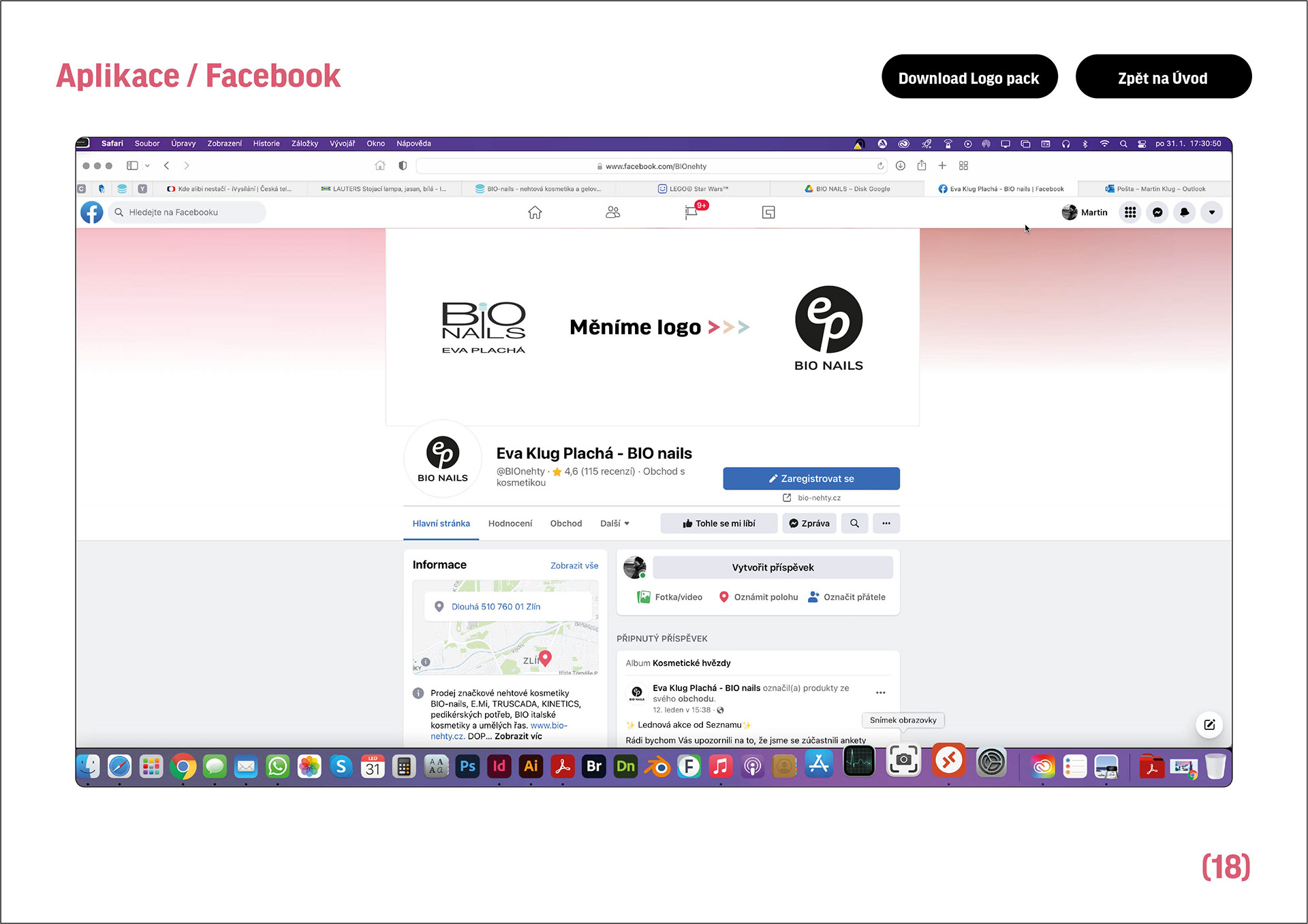Switch to BIO NAILS – Disk Google tab
Screen dimensions: 1308x924
click(x=847, y=189)
